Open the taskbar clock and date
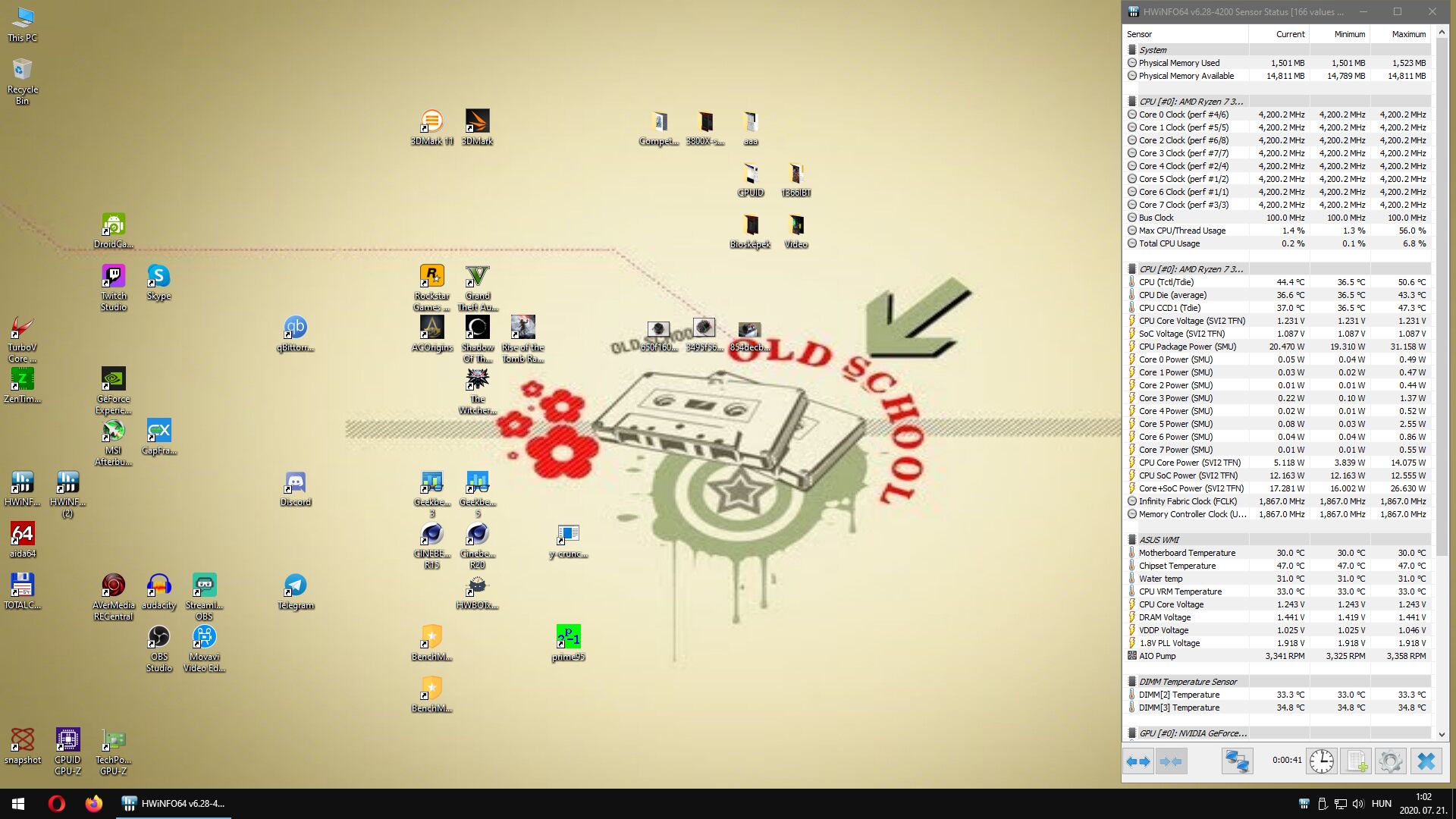Viewport: 1456px width, 819px height. [x=1423, y=804]
